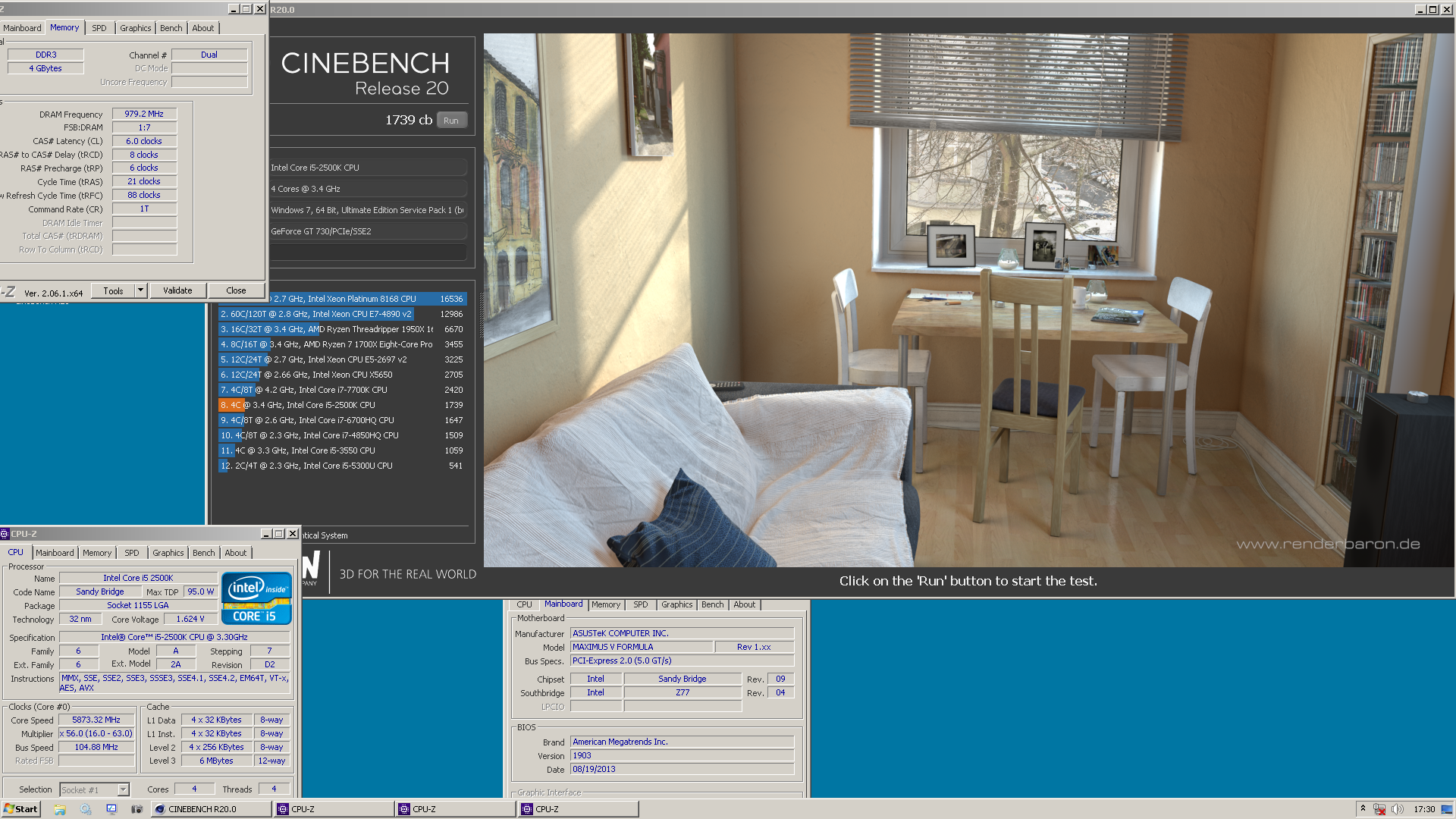The height and width of the screenshot is (819, 1456).
Task: Click the BIOS Version value 1903
Action: [682, 755]
